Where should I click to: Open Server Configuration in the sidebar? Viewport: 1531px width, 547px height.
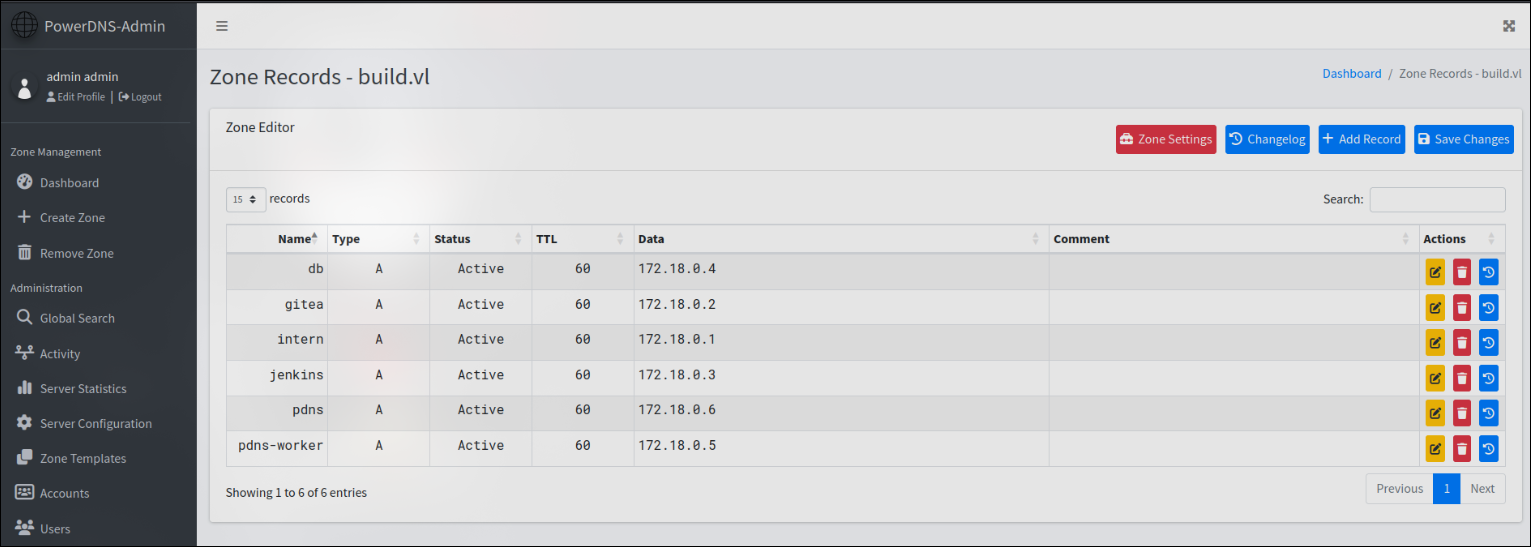coord(98,423)
